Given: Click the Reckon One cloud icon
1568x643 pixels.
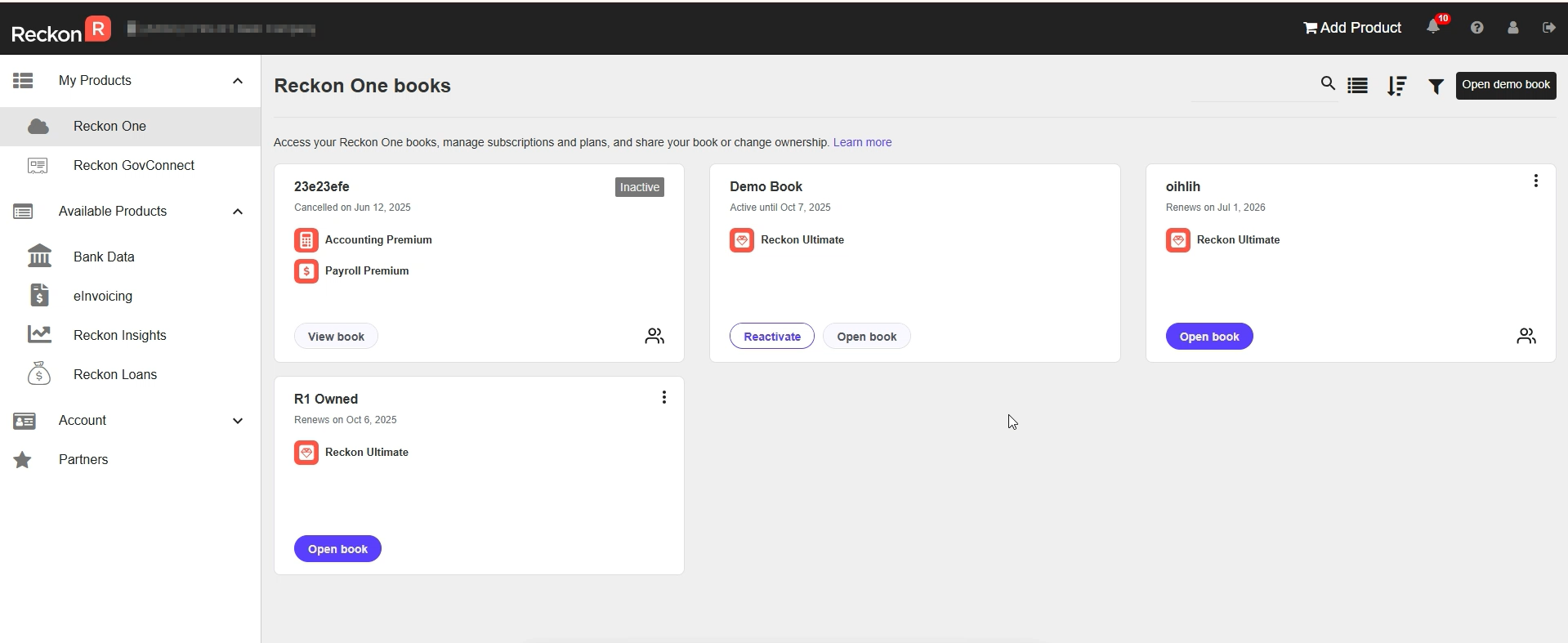Looking at the screenshot, I should 38,127.
